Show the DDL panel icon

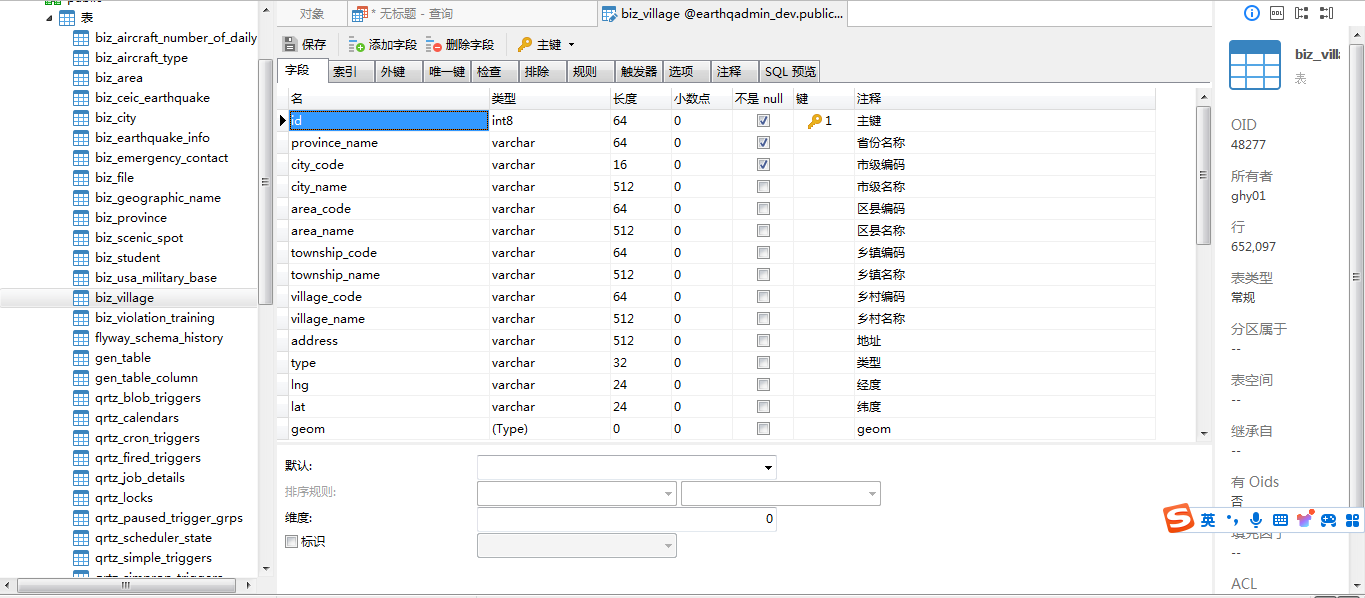click(x=1277, y=13)
